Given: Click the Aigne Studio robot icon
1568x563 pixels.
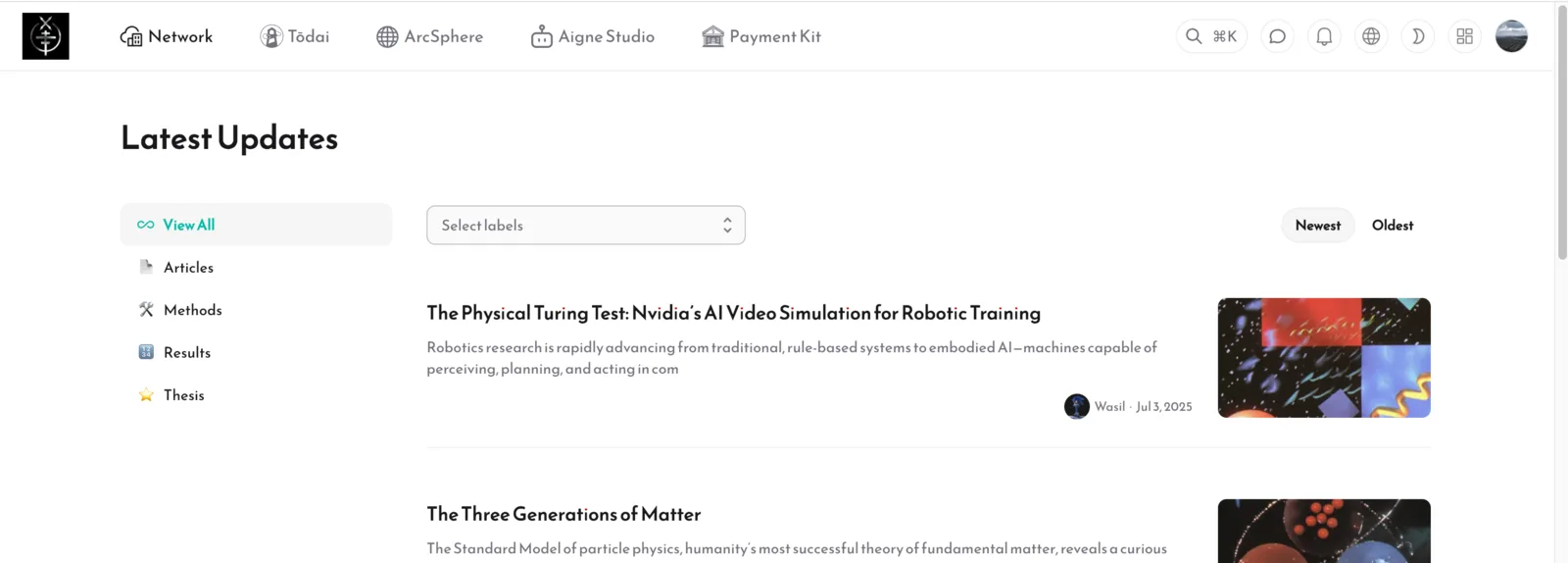Looking at the screenshot, I should click(x=542, y=36).
